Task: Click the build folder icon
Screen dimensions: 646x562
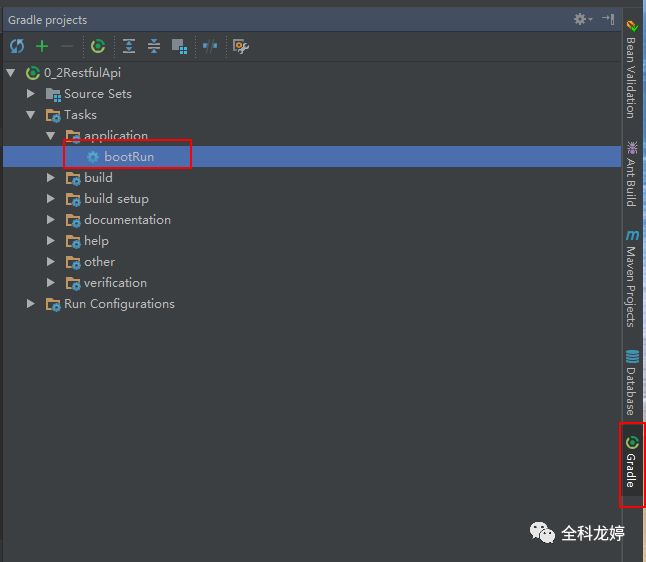Action: click(x=73, y=178)
